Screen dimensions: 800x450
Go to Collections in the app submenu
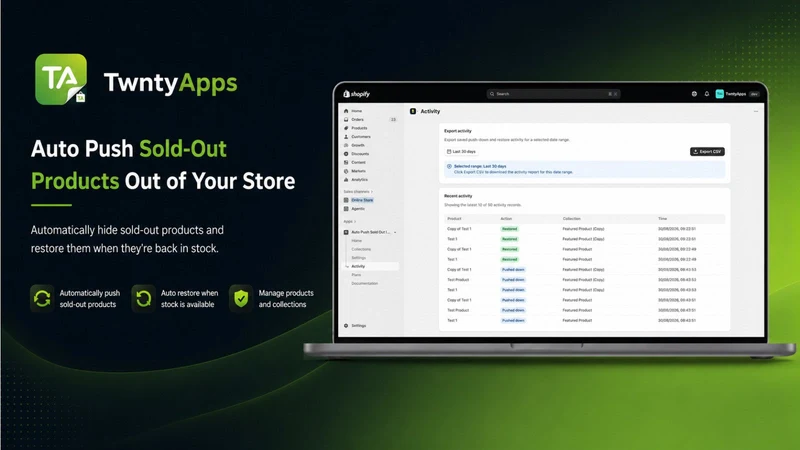(361, 249)
